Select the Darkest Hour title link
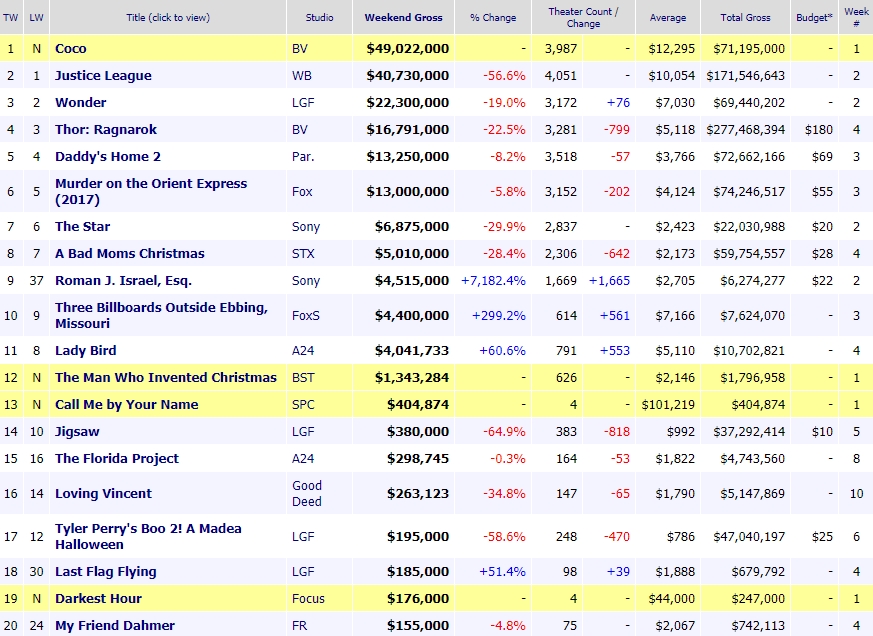This screenshot has width=873, height=636. pyautogui.click(x=98, y=598)
